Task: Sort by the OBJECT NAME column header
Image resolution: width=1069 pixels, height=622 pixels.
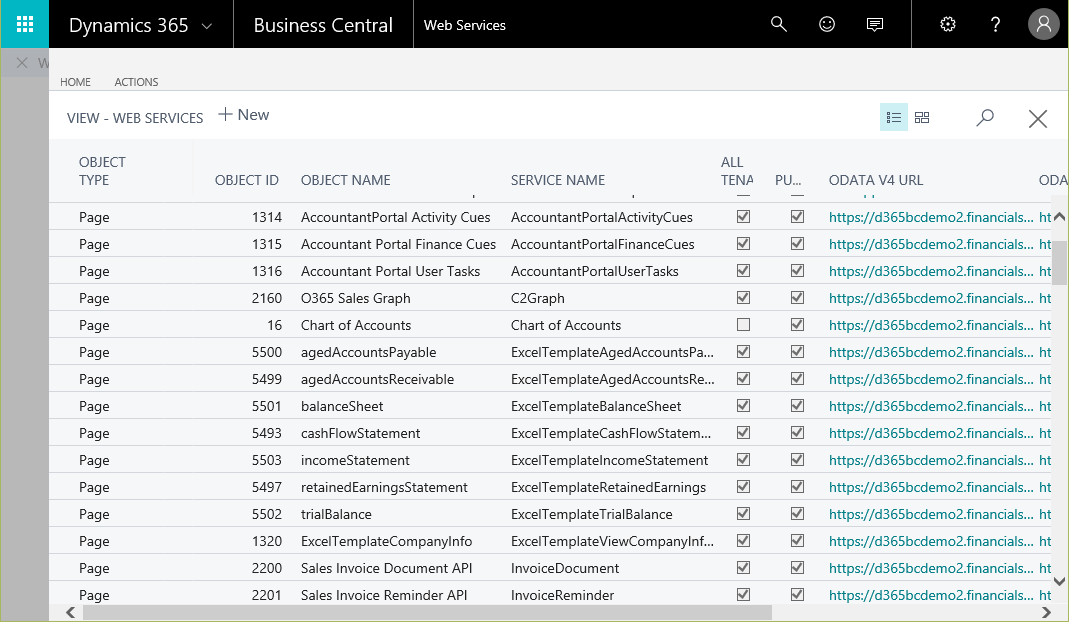Action: 346,180
